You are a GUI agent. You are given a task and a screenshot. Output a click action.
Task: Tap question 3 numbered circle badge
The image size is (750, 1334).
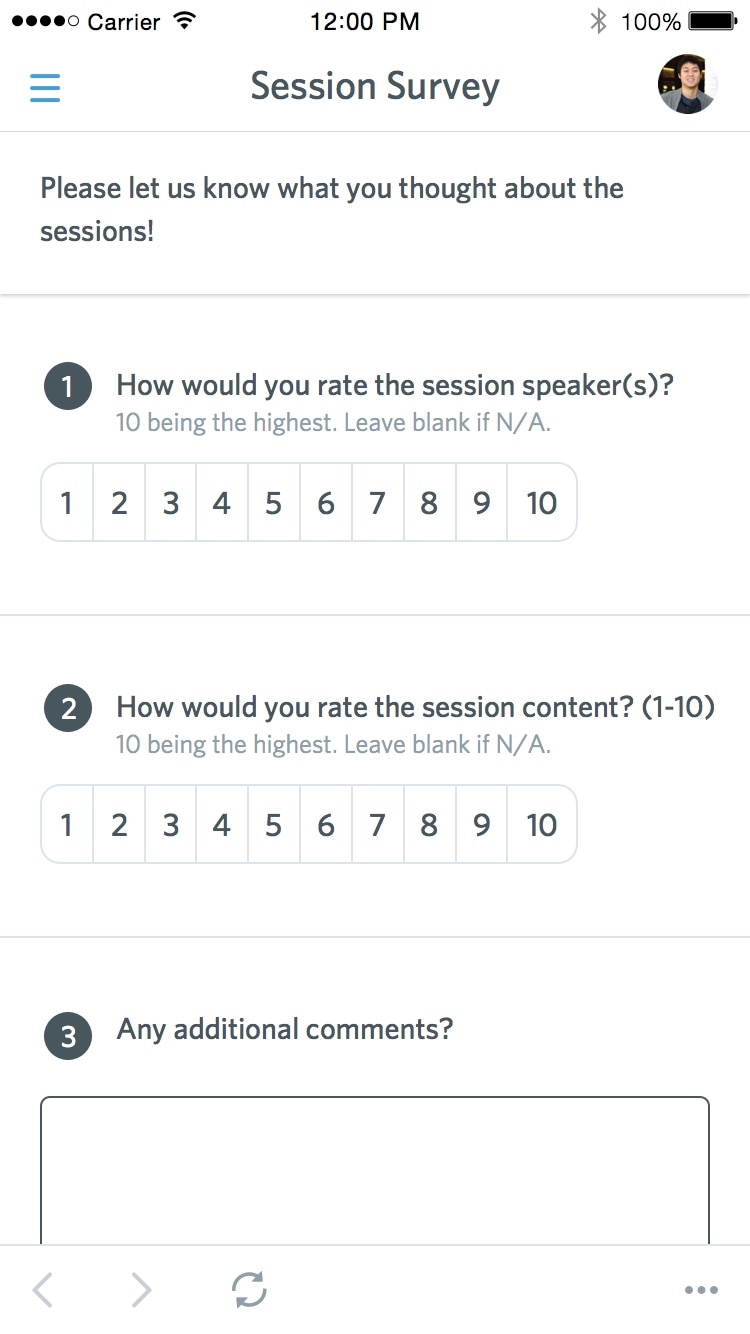[x=67, y=1035]
